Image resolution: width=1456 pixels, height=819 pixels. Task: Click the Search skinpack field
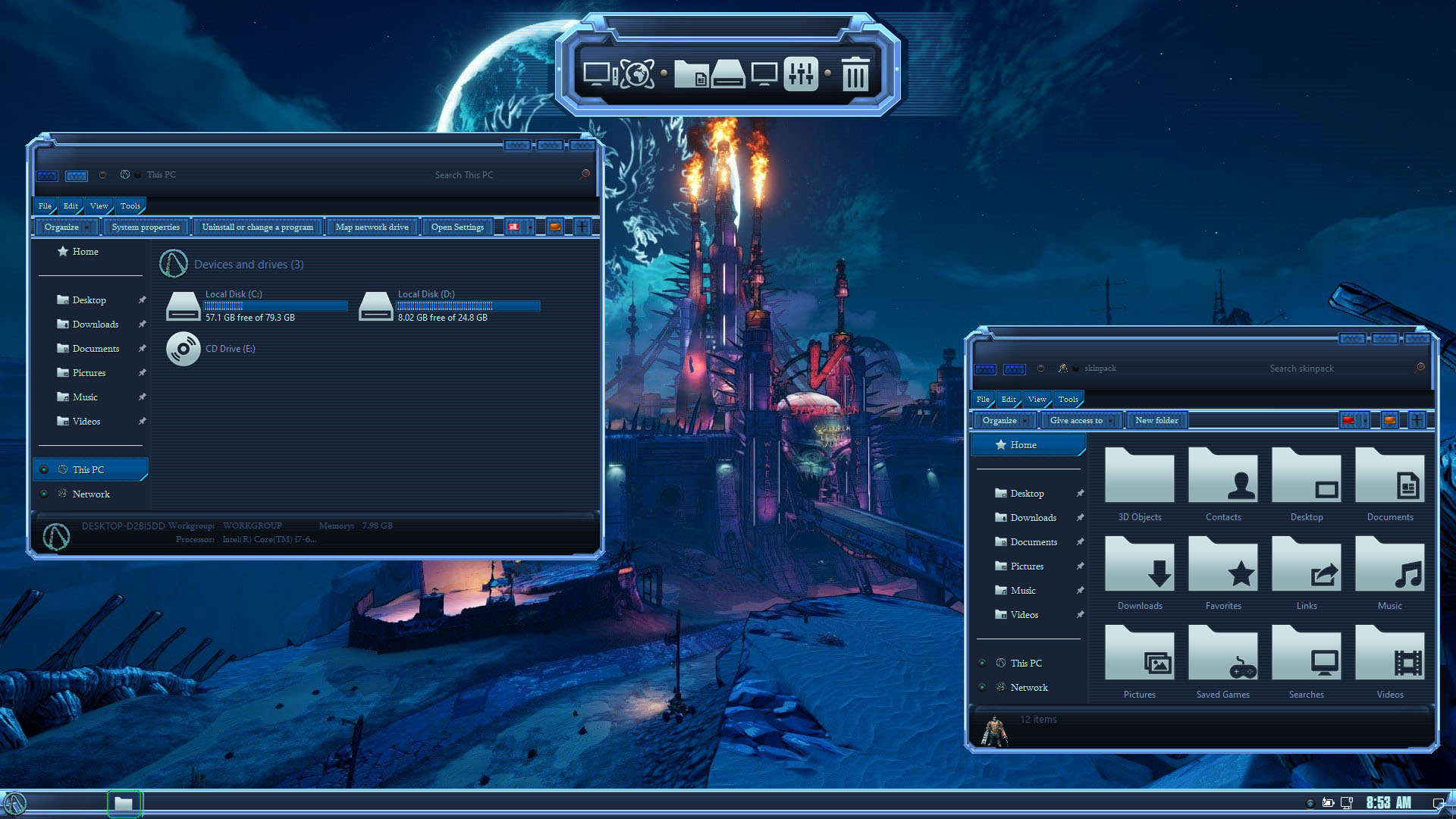click(1301, 369)
